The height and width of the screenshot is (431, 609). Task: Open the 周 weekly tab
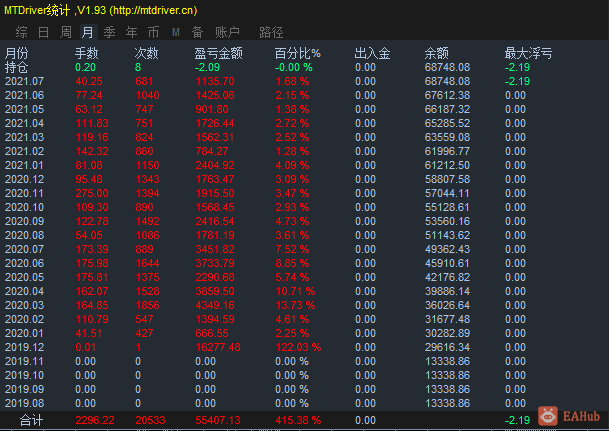66,32
